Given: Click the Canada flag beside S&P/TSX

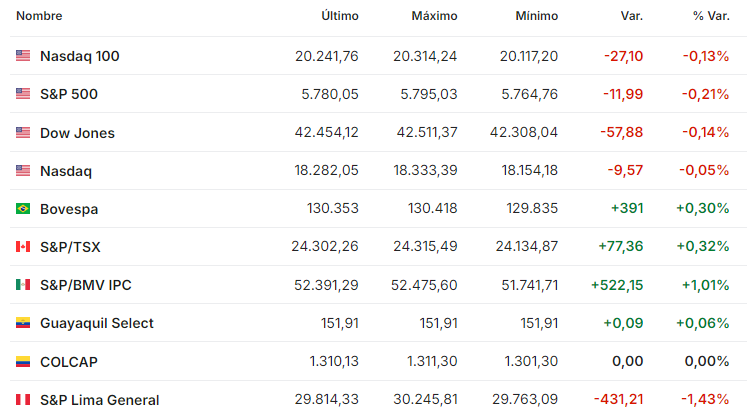Looking at the screenshot, I should (x=23, y=247).
